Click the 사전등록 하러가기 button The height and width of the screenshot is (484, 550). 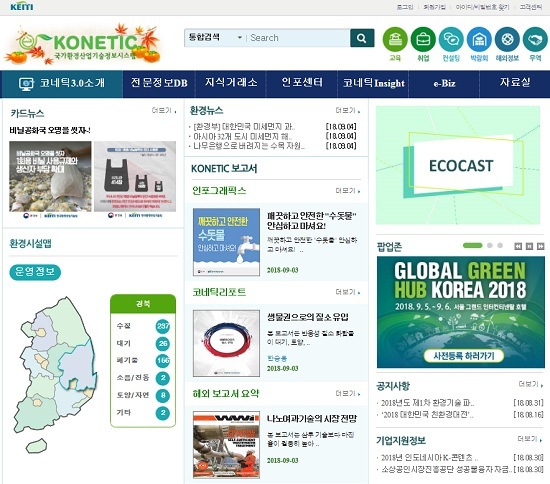coord(464,356)
